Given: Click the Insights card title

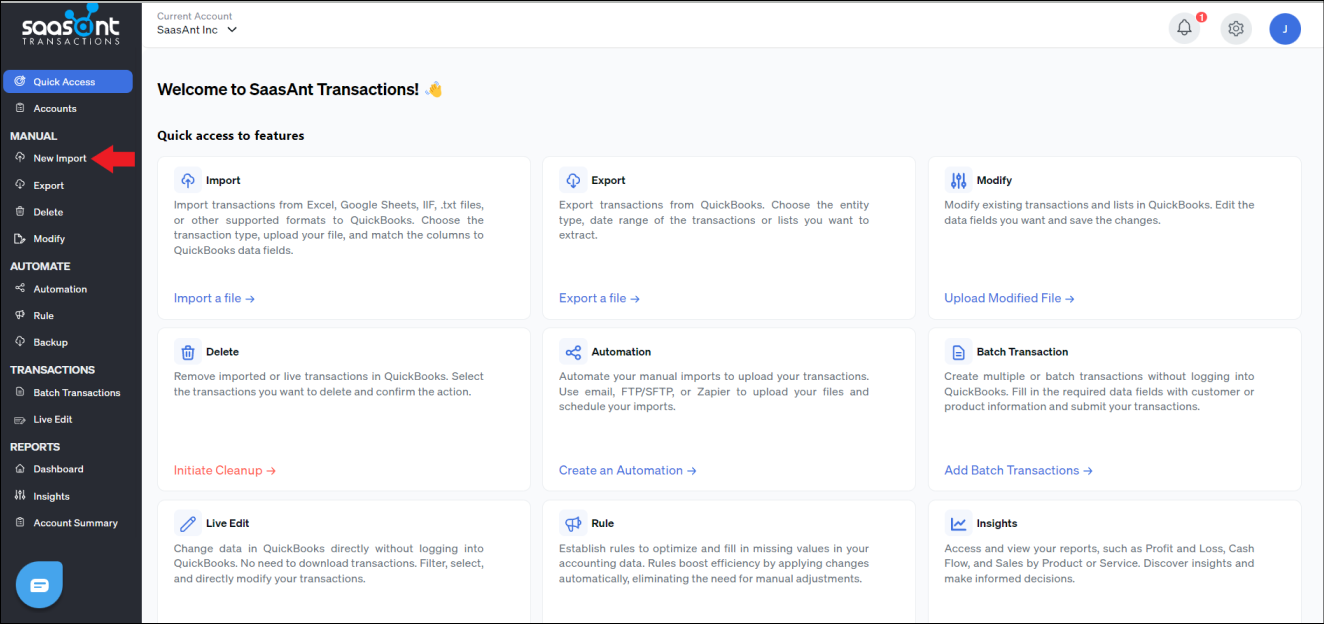Looking at the screenshot, I should click(x=997, y=523).
